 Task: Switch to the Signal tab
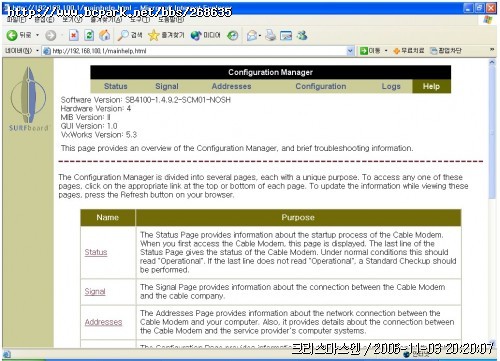(x=167, y=86)
